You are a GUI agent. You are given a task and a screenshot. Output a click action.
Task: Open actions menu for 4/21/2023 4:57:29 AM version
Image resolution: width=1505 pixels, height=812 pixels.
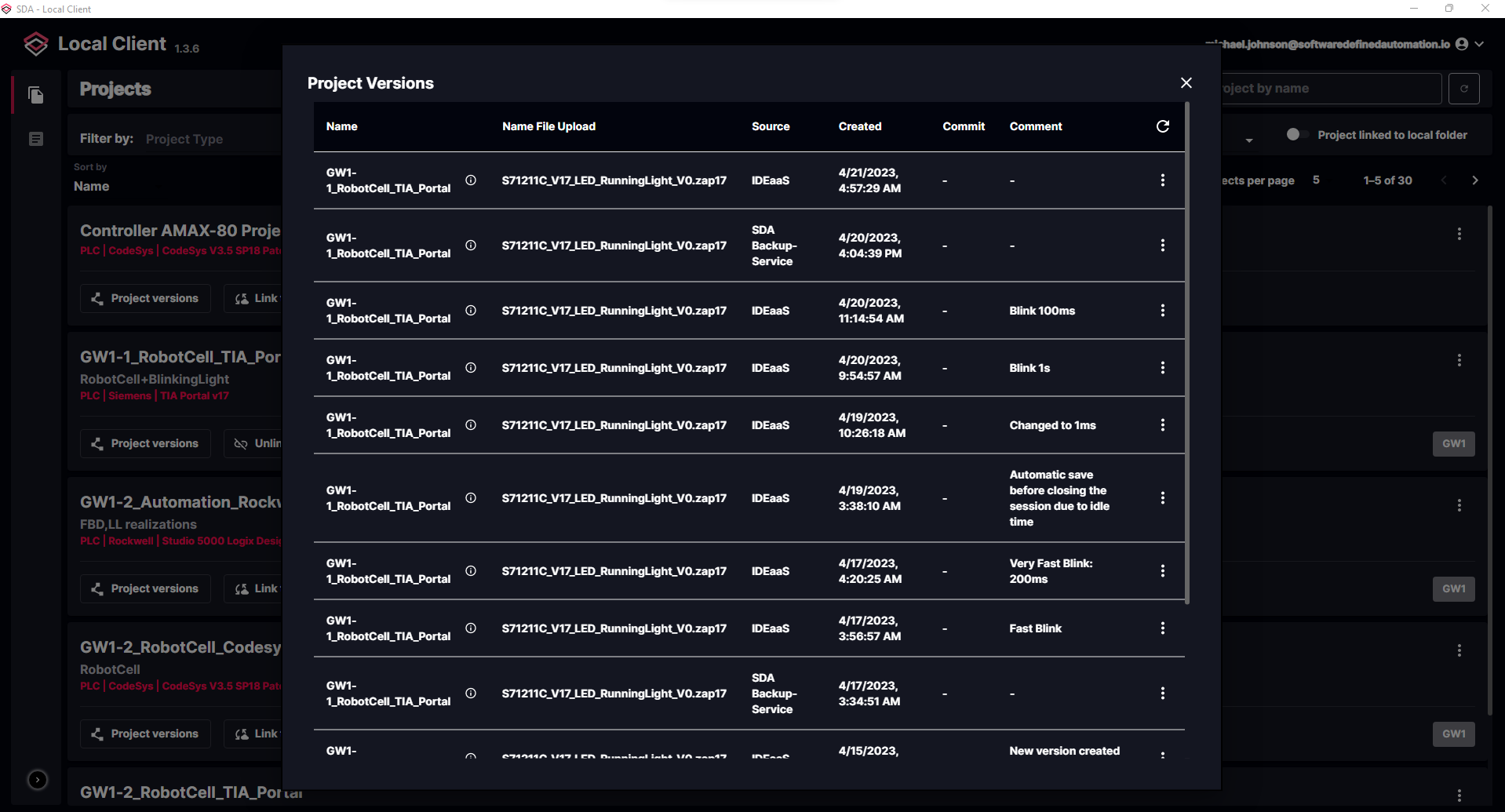pyautogui.click(x=1162, y=180)
